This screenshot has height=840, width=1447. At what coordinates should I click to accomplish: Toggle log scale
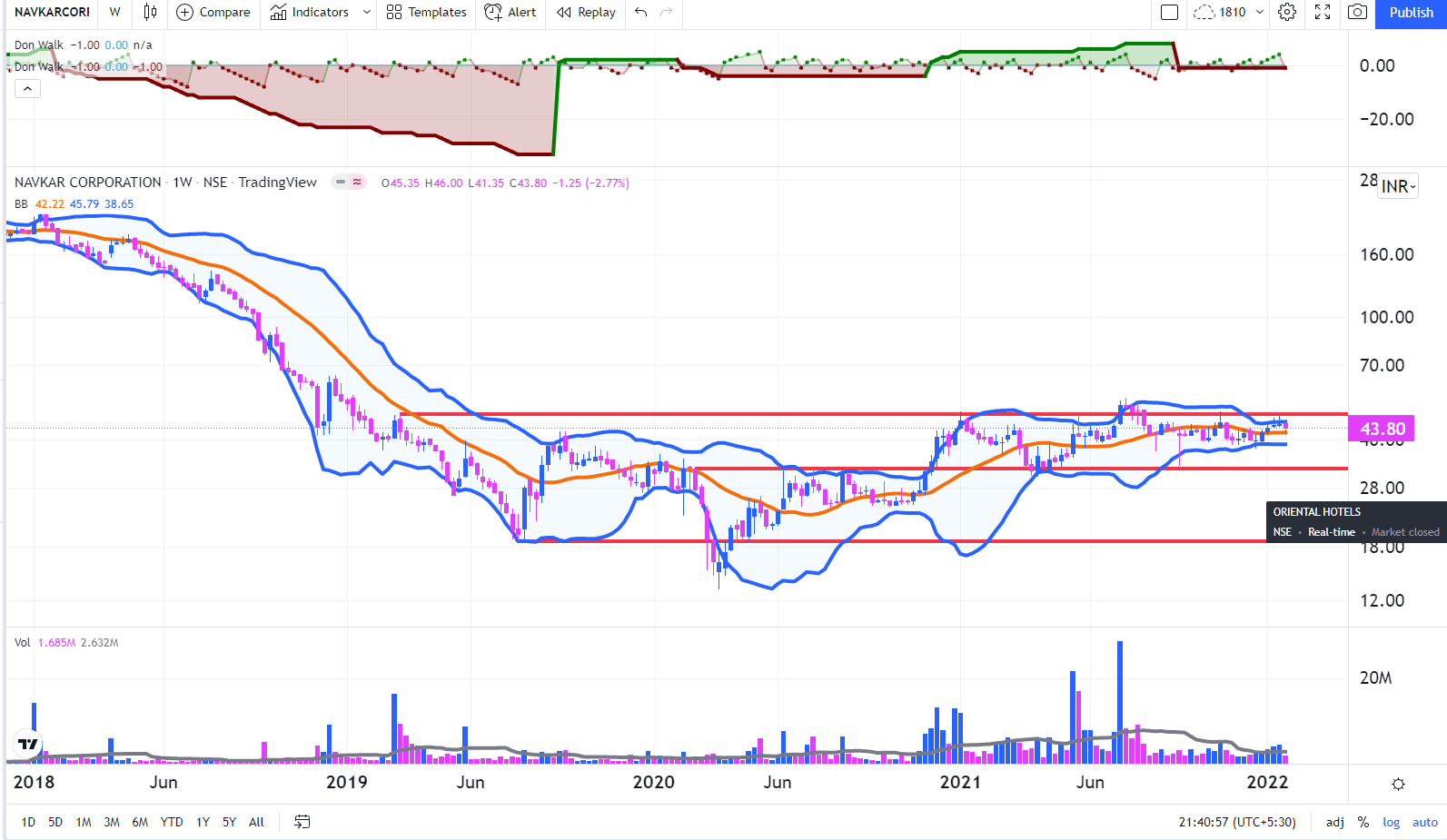(x=1392, y=822)
